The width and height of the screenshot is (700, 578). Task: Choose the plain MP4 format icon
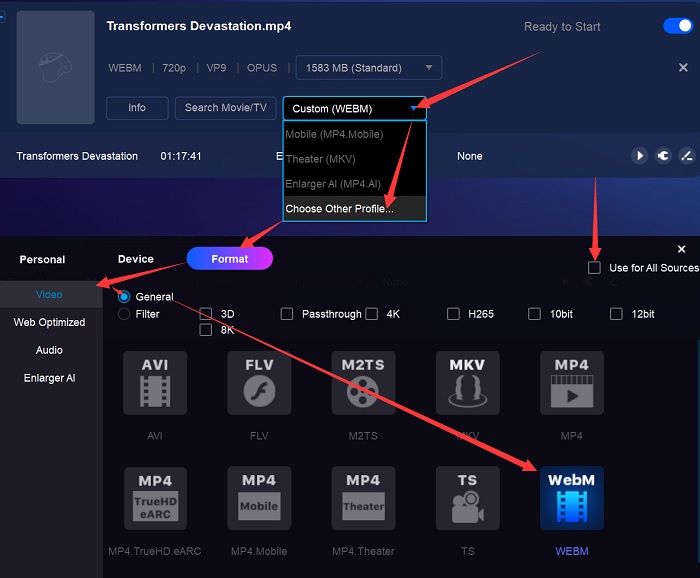tap(572, 383)
